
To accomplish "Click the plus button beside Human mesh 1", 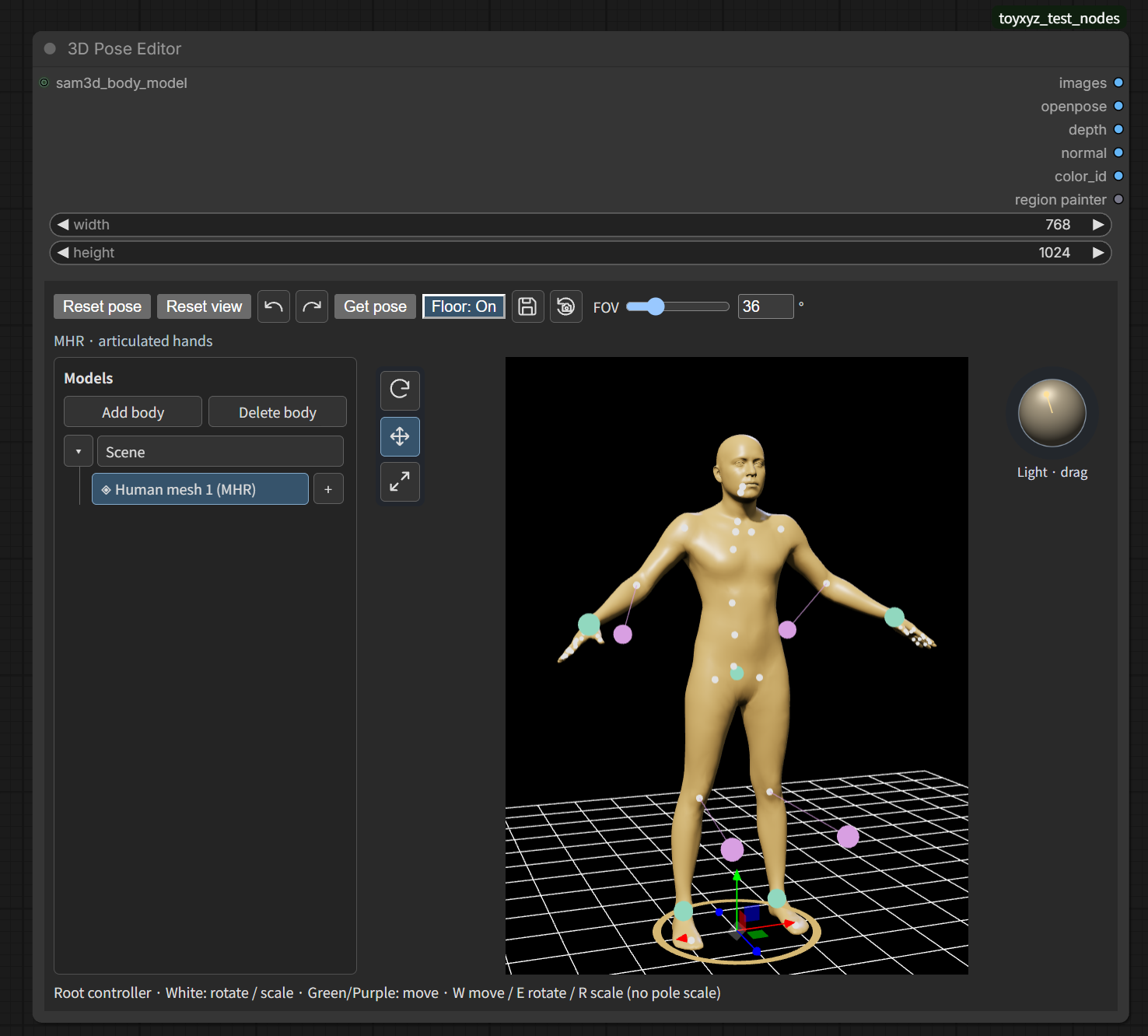I will pyautogui.click(x=328, y=489).
